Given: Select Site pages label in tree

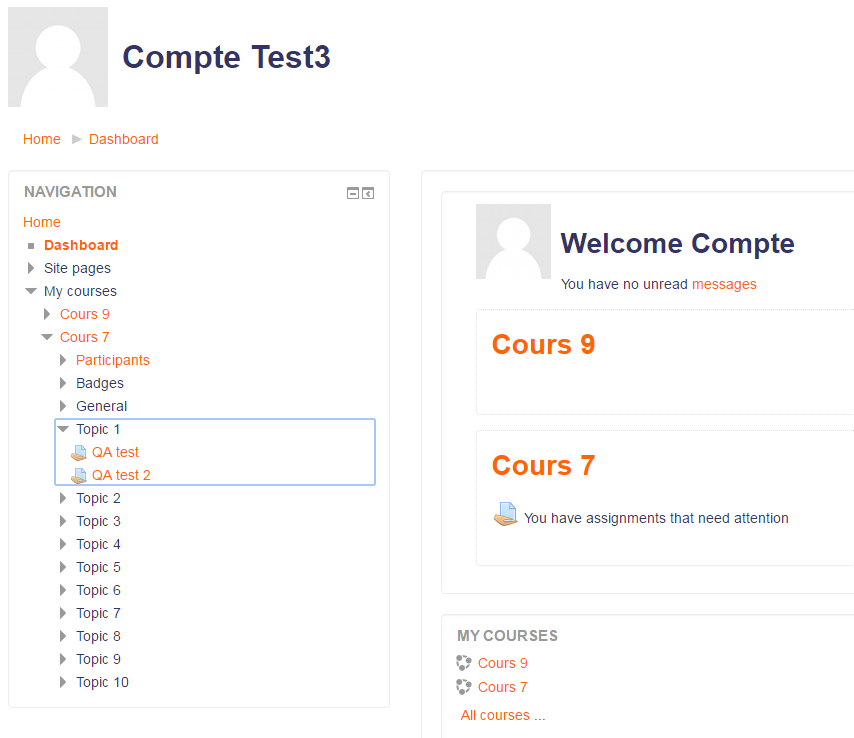Looking at the screenshot, I should (x=77, y=269).
